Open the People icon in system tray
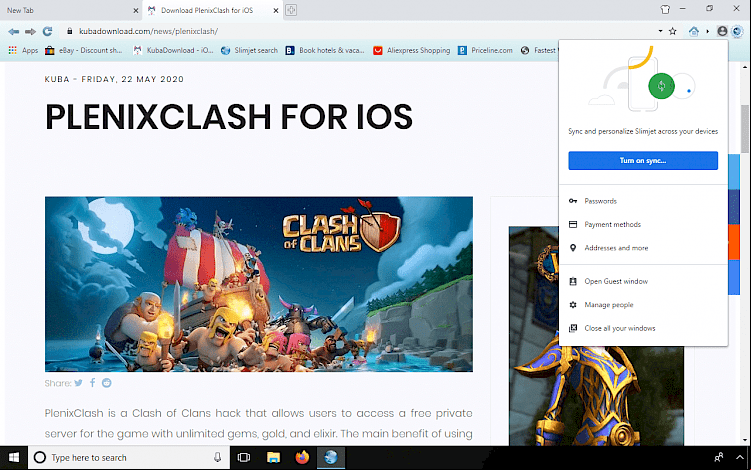This screenshot has height=470, width=751. click(x=718, y=458)
